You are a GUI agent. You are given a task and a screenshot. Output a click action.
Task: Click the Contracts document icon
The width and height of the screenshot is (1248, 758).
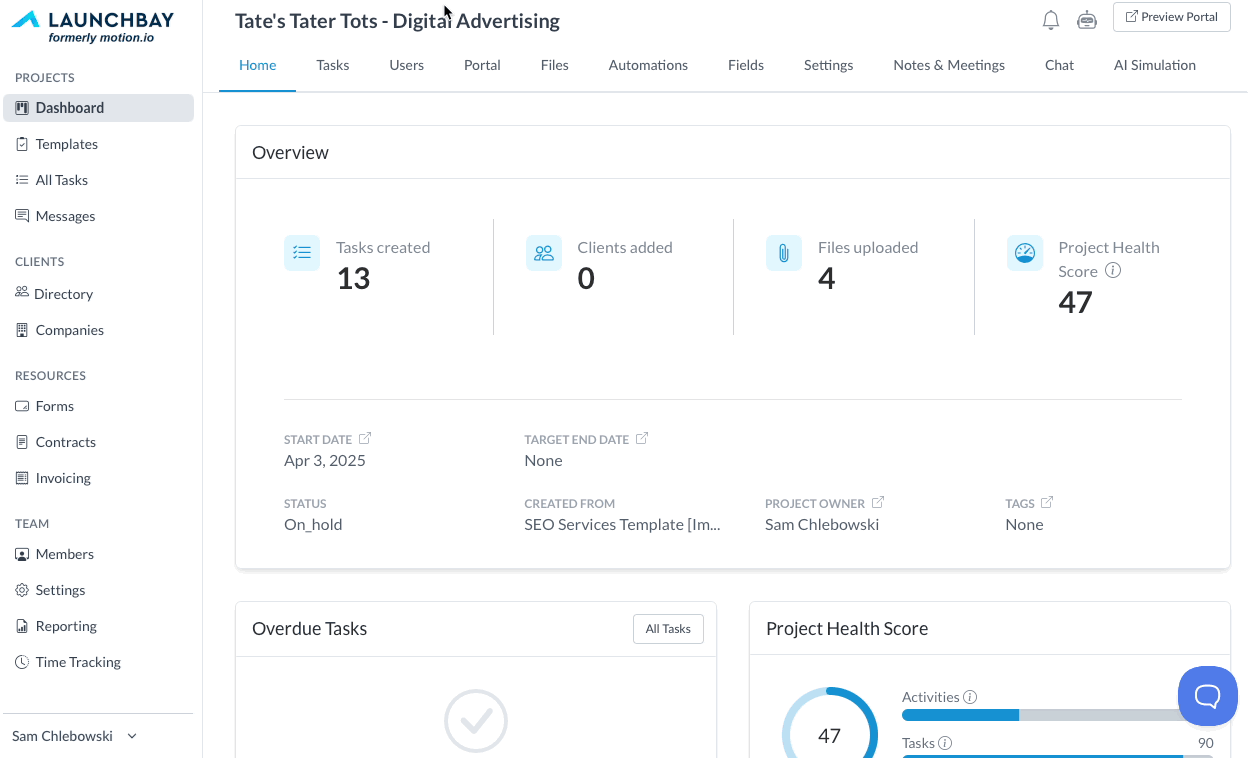click(x=22, y=442)
